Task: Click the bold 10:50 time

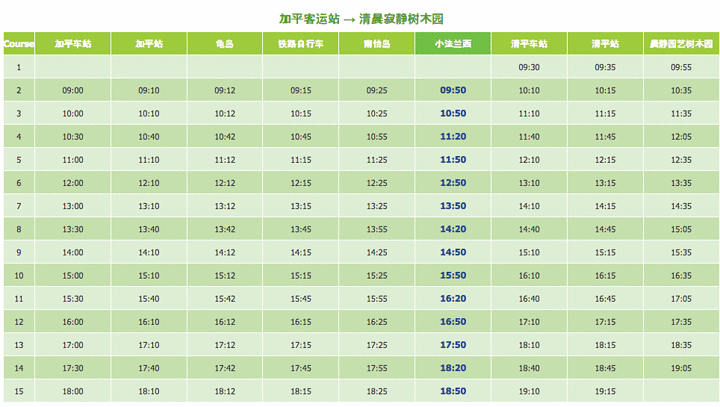Action: 453,113
